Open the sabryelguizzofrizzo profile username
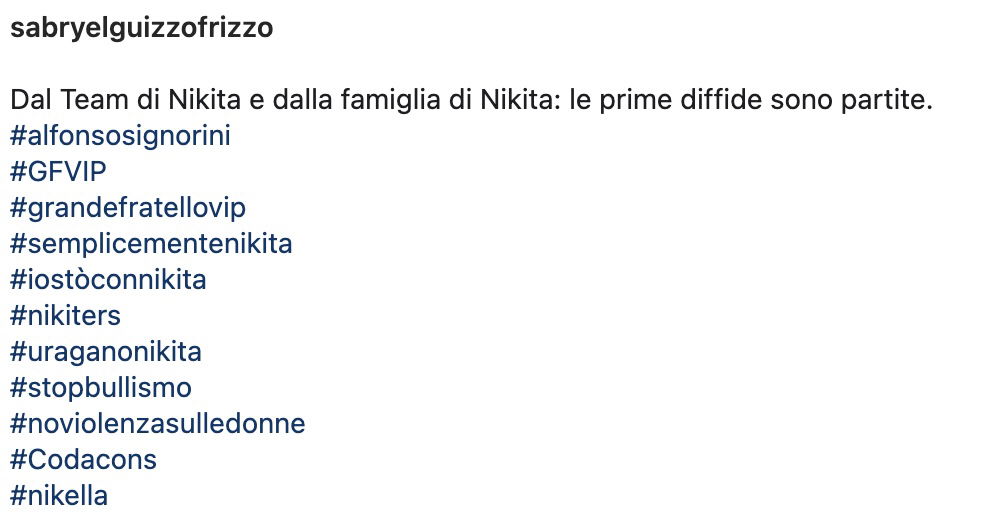 142,28
